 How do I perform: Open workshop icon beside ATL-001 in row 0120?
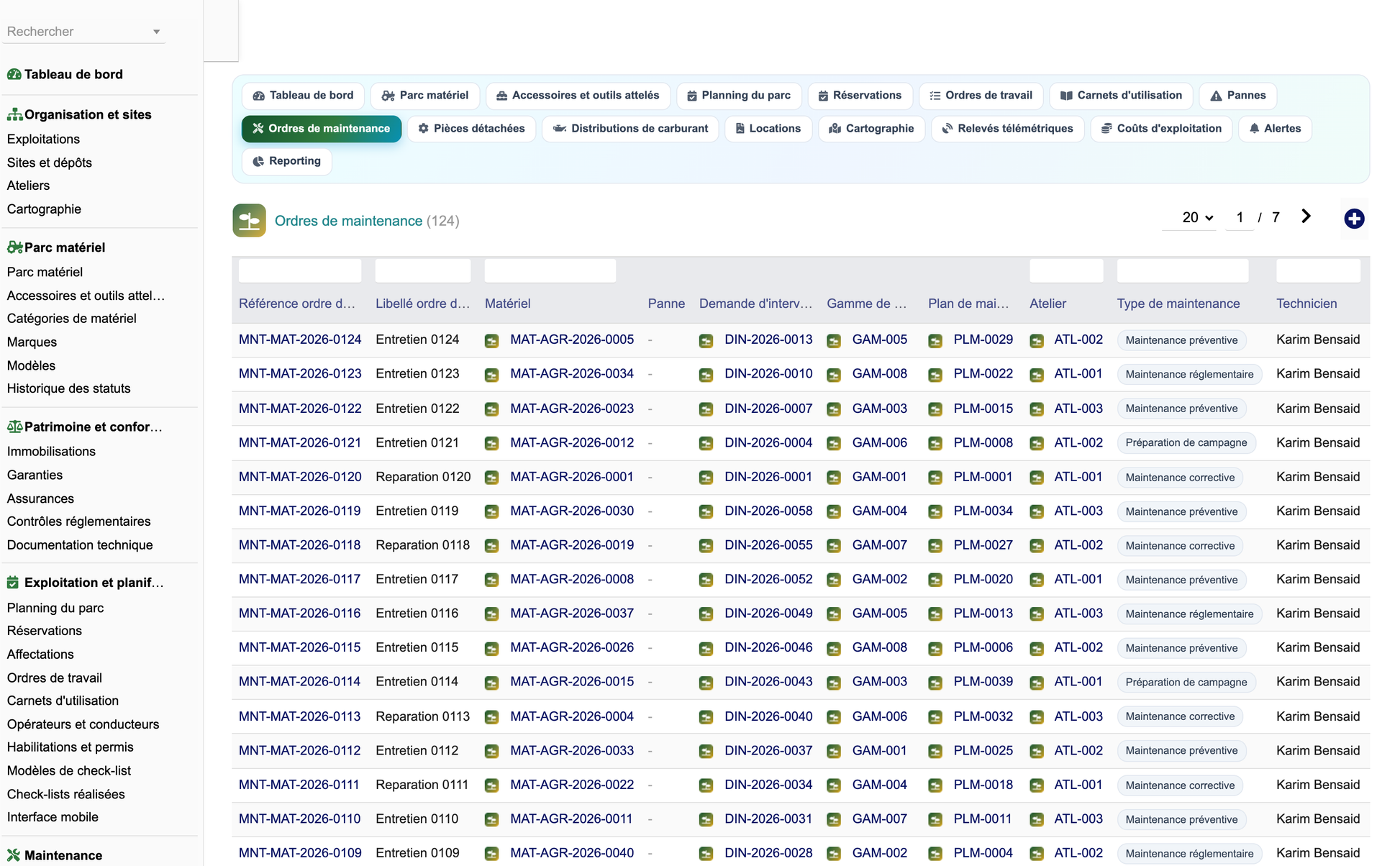coord(1037,478)
